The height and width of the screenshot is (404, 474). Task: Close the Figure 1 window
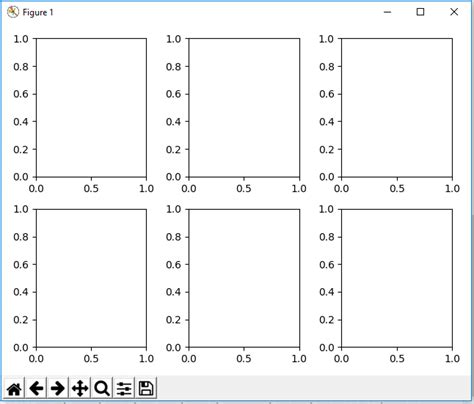point(454,12)
